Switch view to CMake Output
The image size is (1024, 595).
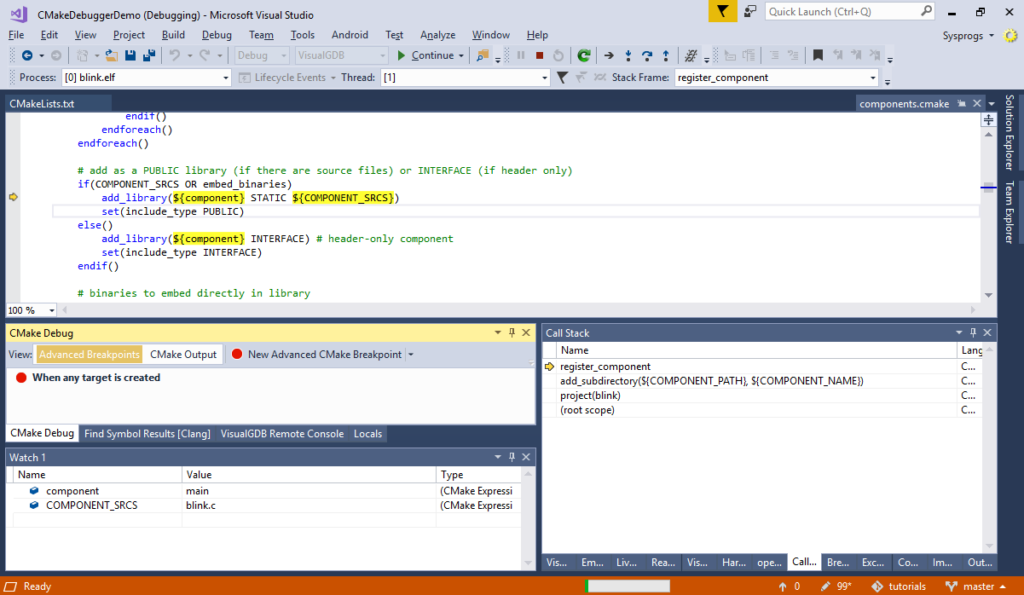pos(180,353)
